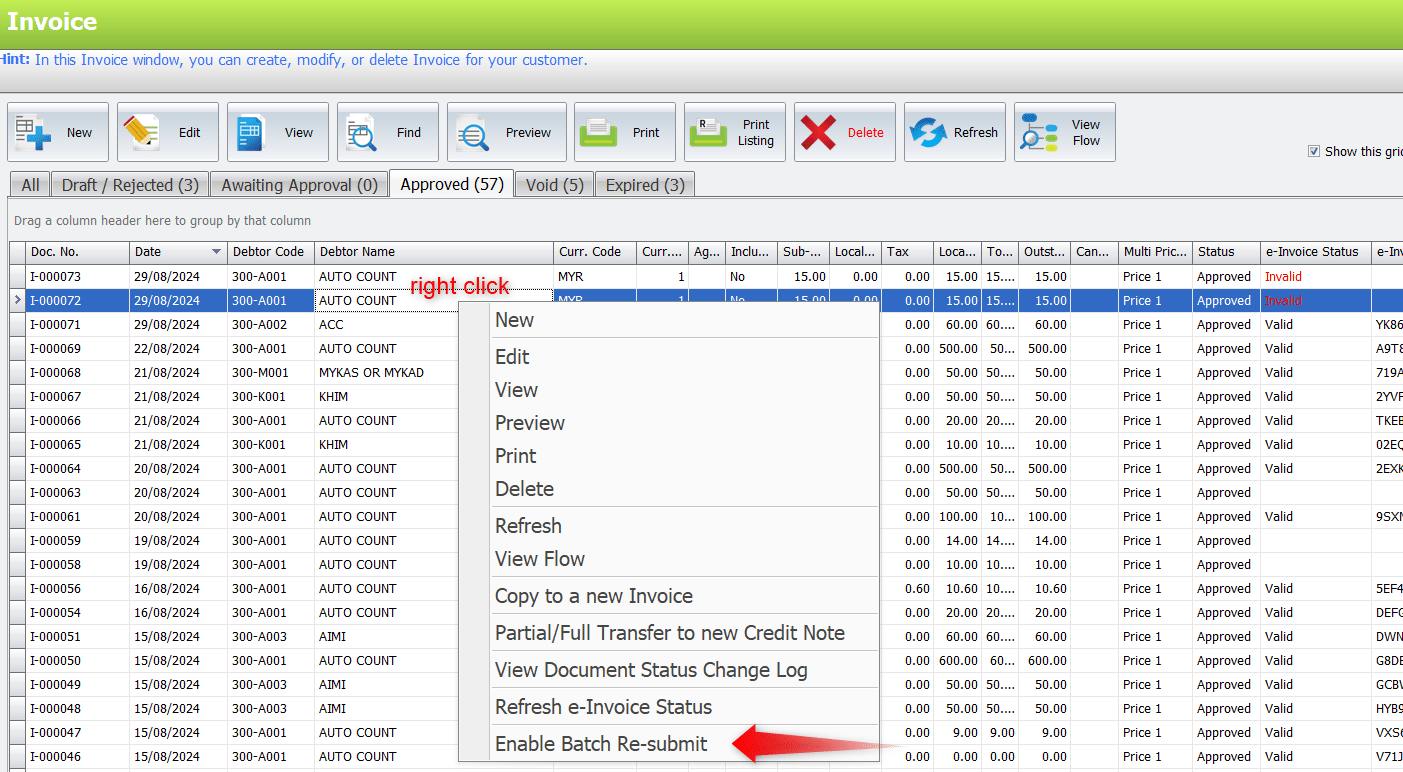The image size is (1403, 772).
Task: Click debtor code 300-M001
Action: pyautogui.click(x=260, y=373)
